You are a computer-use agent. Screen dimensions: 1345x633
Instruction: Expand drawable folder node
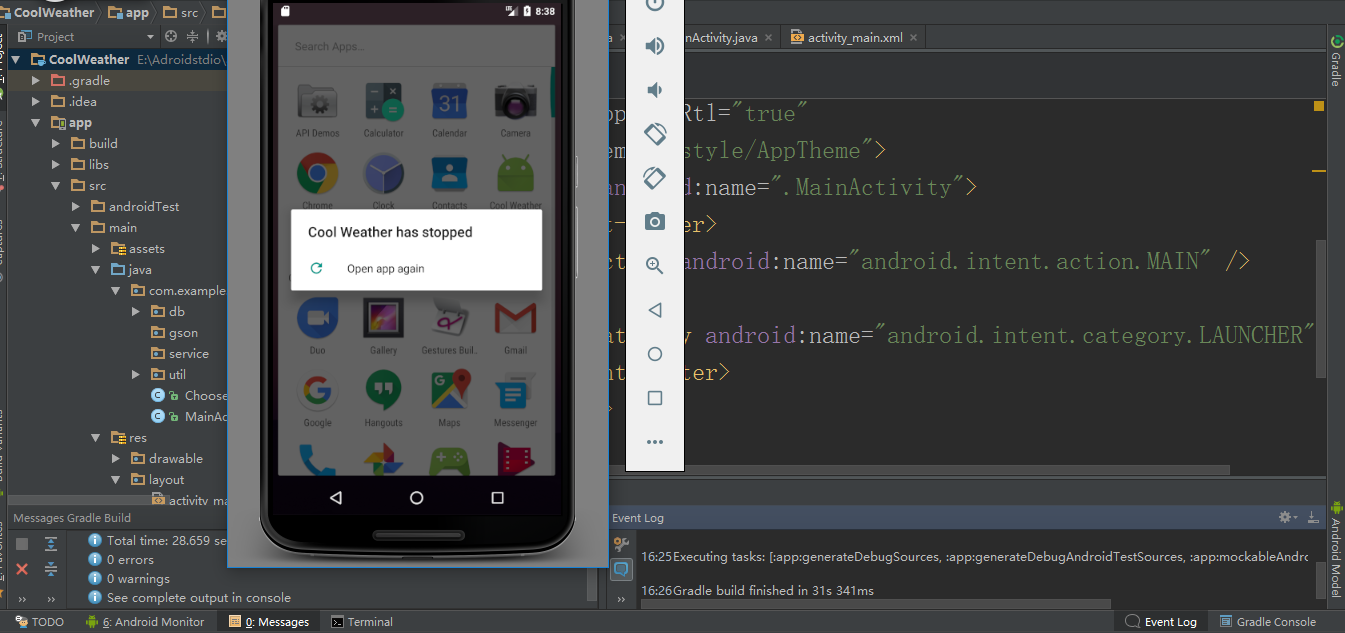pos(116,458)
